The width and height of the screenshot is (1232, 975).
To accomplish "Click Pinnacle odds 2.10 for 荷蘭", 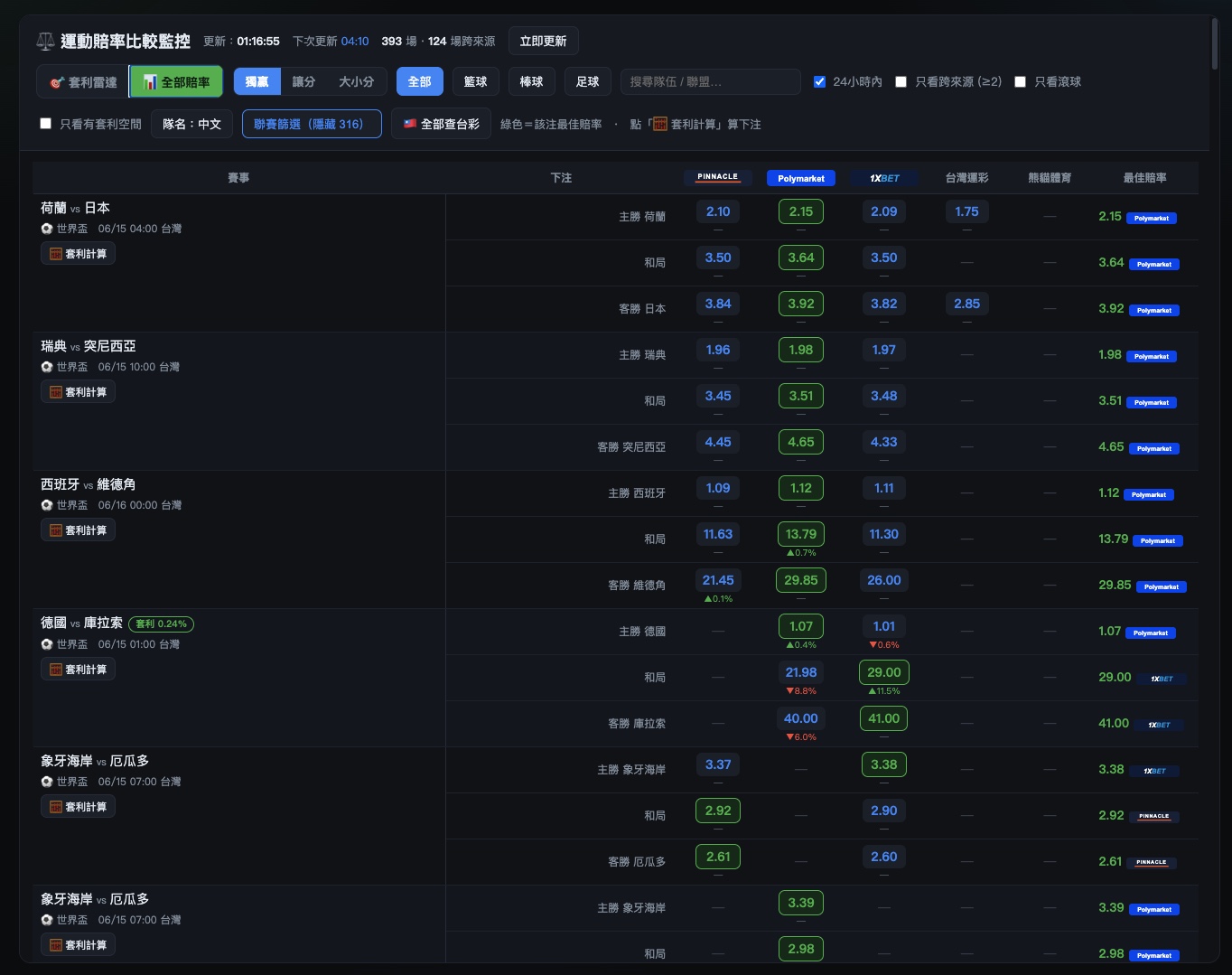I will coord(718,211).
